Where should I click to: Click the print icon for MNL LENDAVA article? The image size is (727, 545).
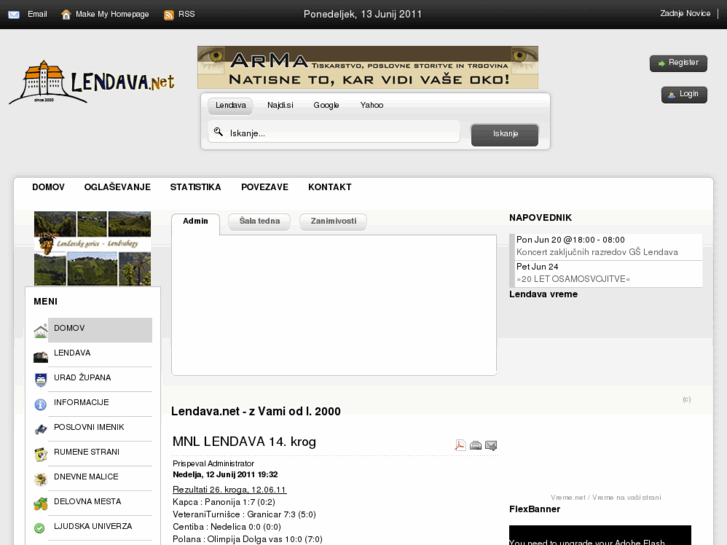[476, 445]
